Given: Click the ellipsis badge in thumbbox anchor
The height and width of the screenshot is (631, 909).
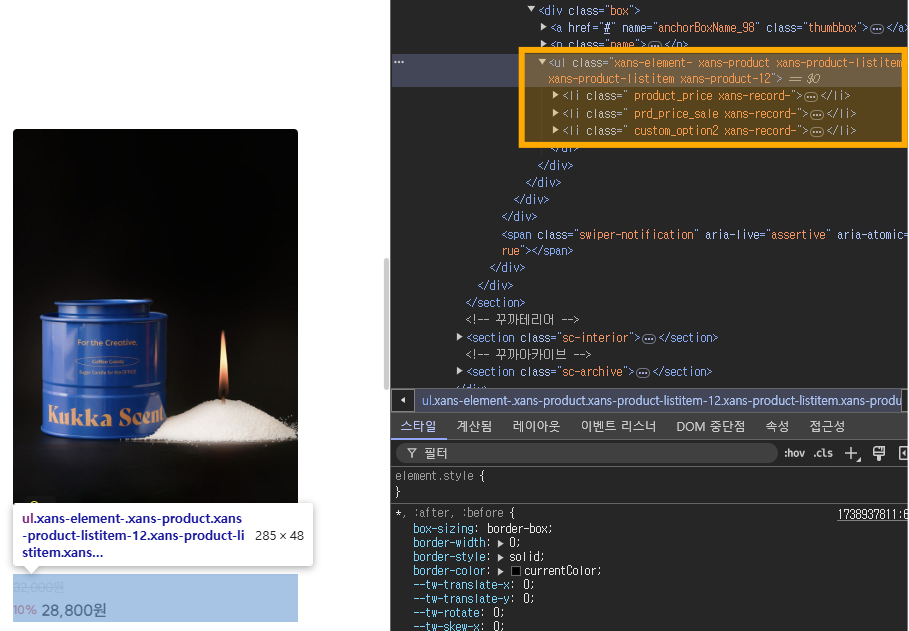Looking at the screenshot, I should point(877,28).
